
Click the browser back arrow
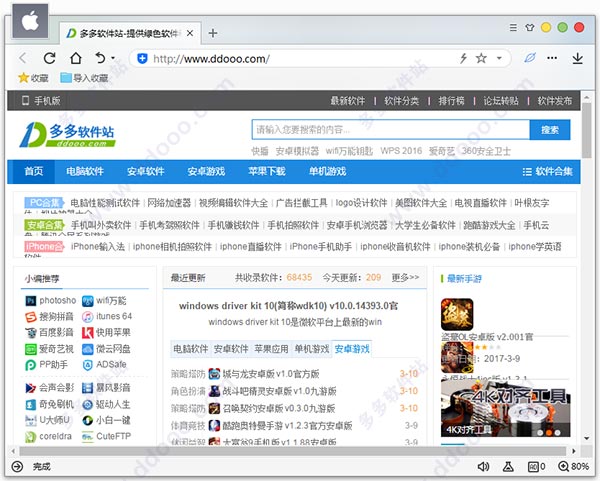[x=23, y=58]
